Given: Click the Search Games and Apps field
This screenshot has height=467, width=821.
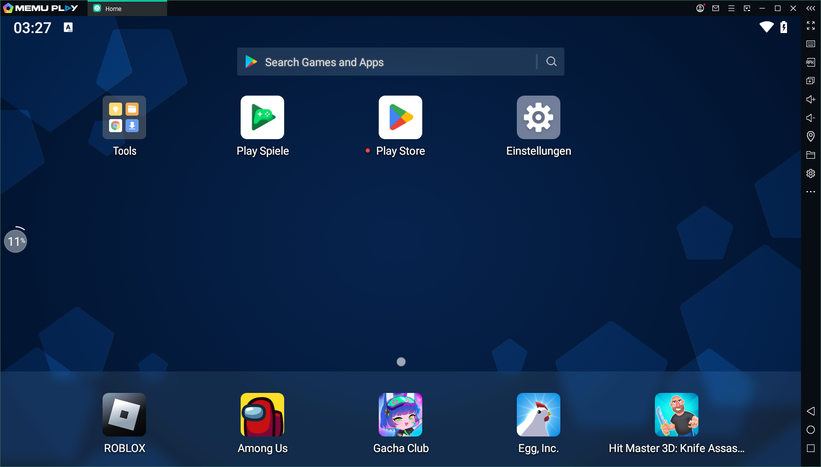Looking at the screenshot, I should click(x=390, y=62).
